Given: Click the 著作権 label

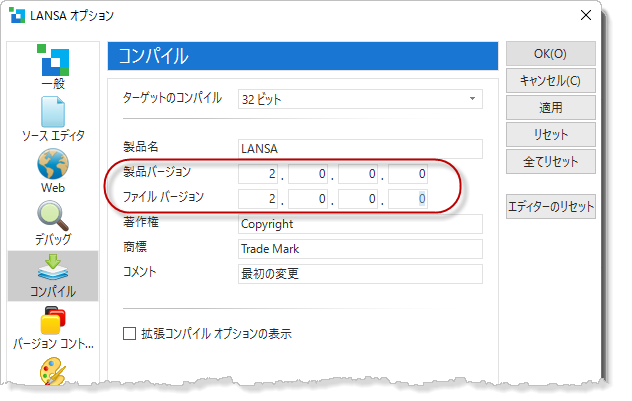Looking at the screenshot, I should [141, 222].
